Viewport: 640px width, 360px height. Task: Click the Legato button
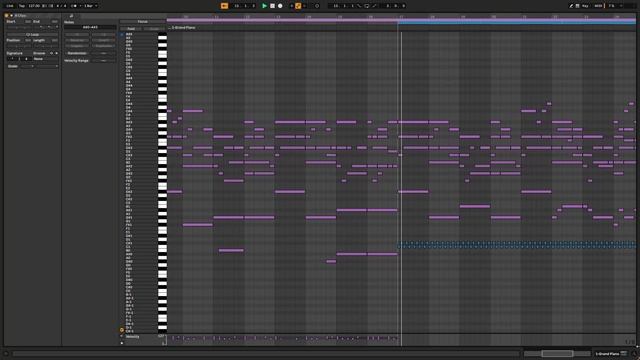(77, 46)
